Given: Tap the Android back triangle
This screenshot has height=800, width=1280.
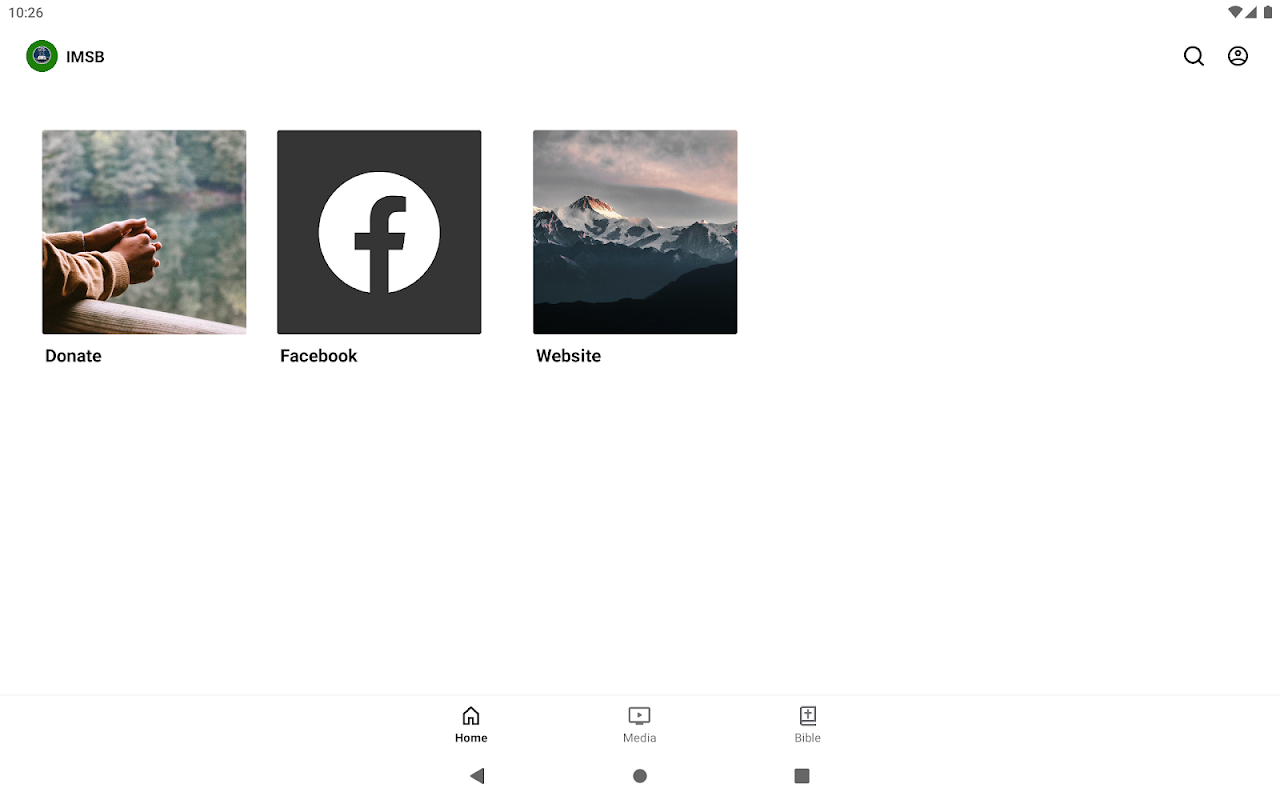Looking at the screenshot, I should tap(477, 776).
